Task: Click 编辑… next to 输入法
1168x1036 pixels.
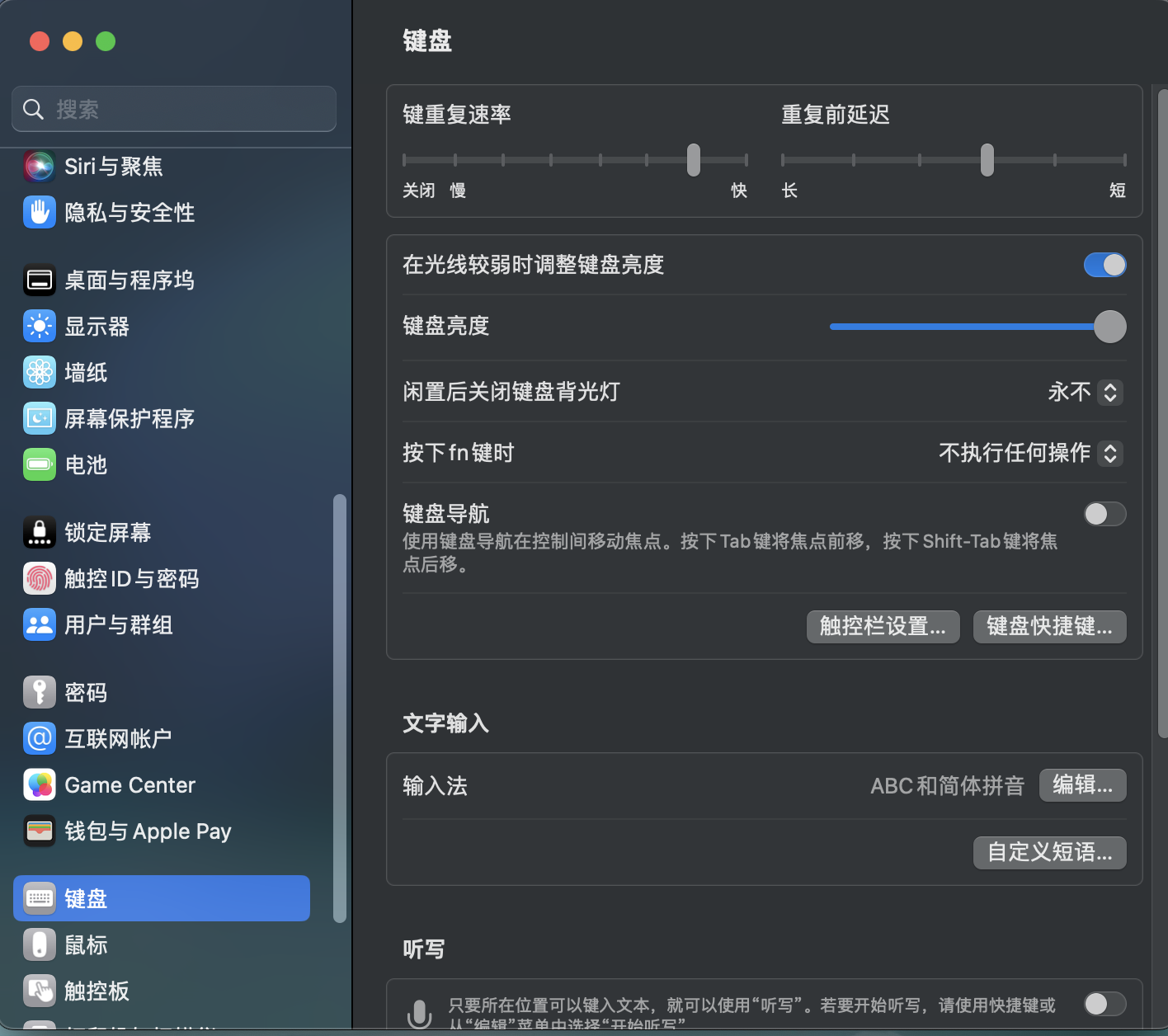Action: point(1082,785)
